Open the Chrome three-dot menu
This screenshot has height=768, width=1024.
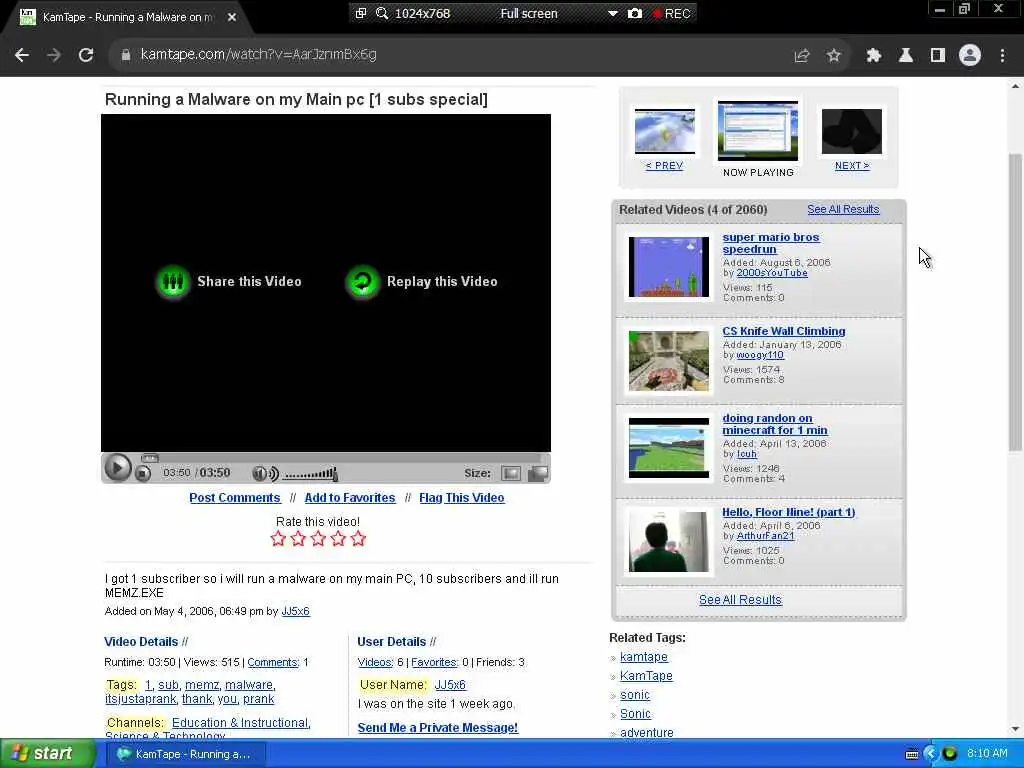coord(1002,56)
